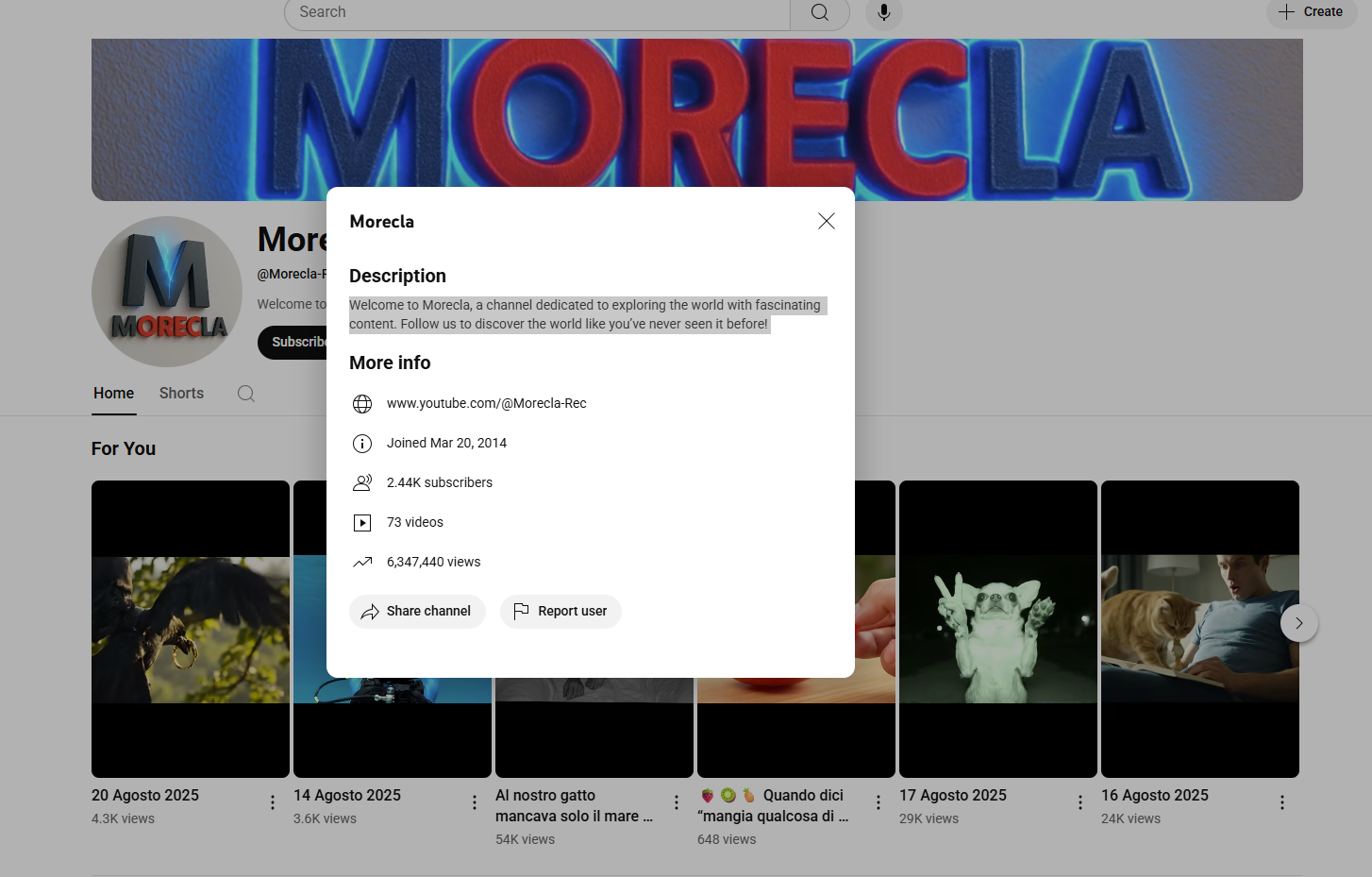Open options menu for 20 Agosto 2025 video
Viewport: 1372px width, 877px height.
pyautogui.click(x=273, y=801)
